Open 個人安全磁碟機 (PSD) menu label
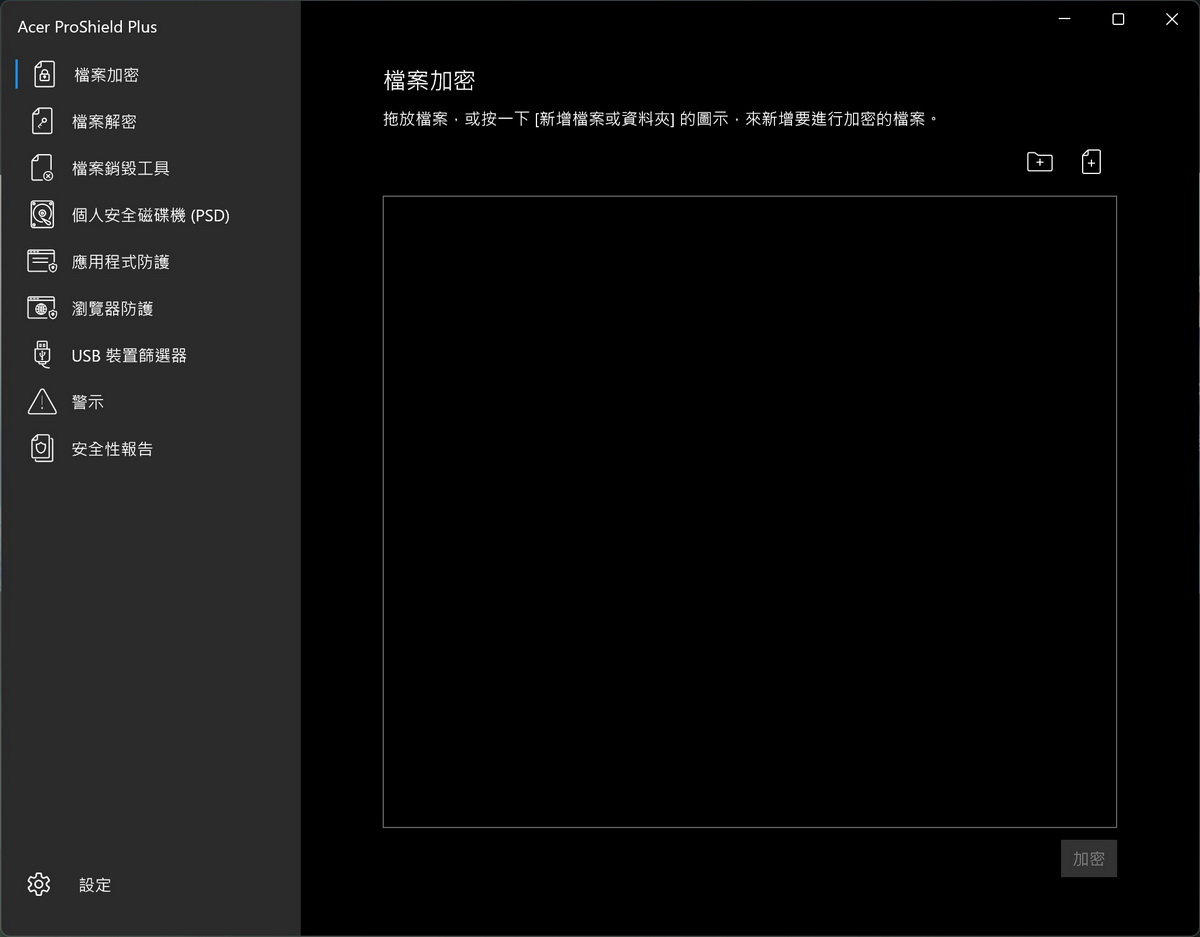 (x=151, y=215)
